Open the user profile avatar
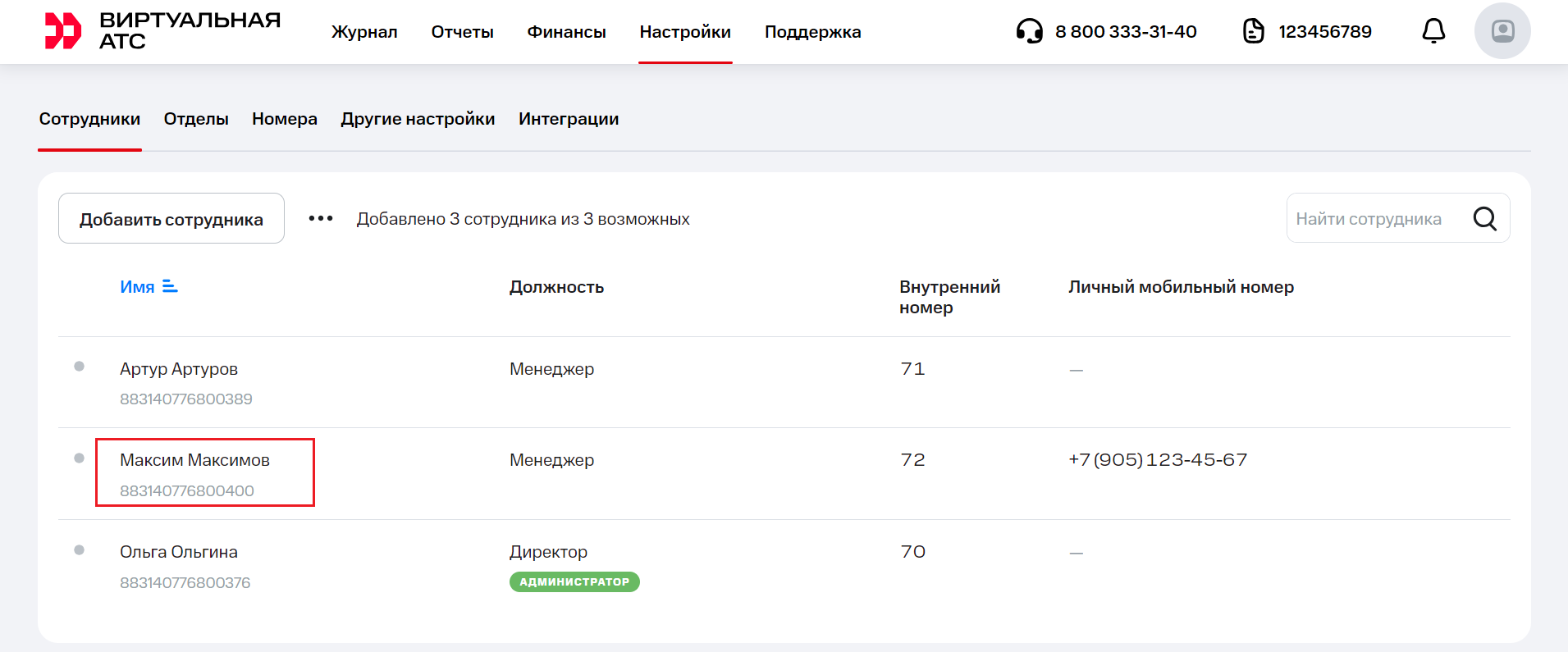 point(1502,31)
